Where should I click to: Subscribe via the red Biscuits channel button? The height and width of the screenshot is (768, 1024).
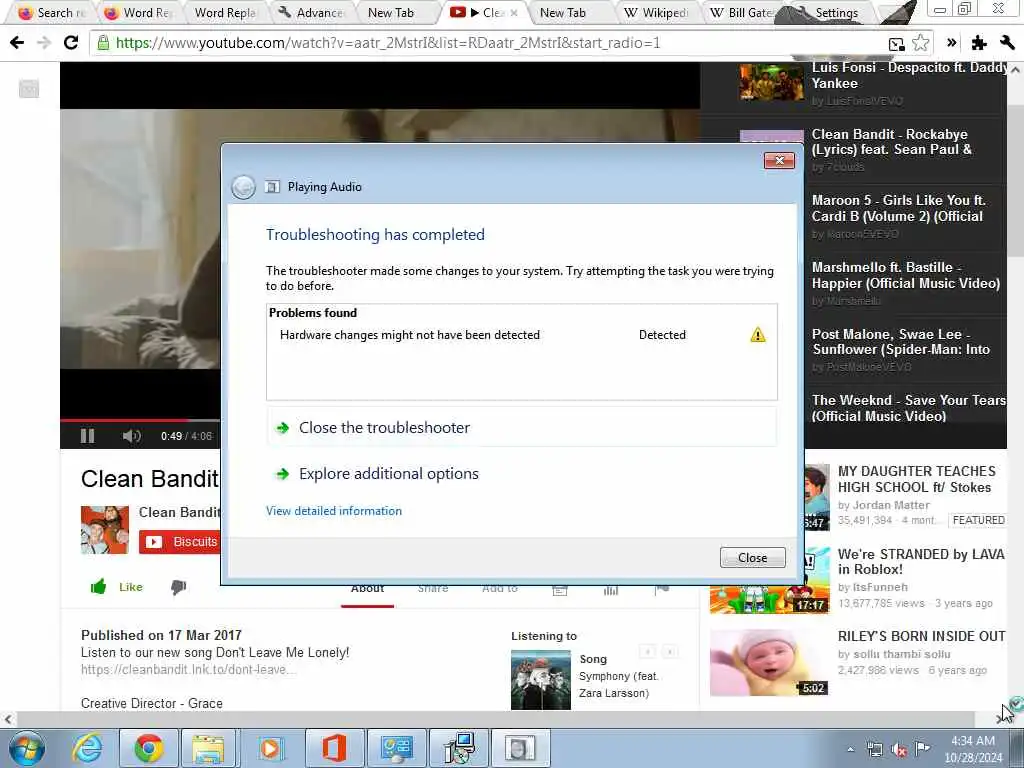[180, 542]
